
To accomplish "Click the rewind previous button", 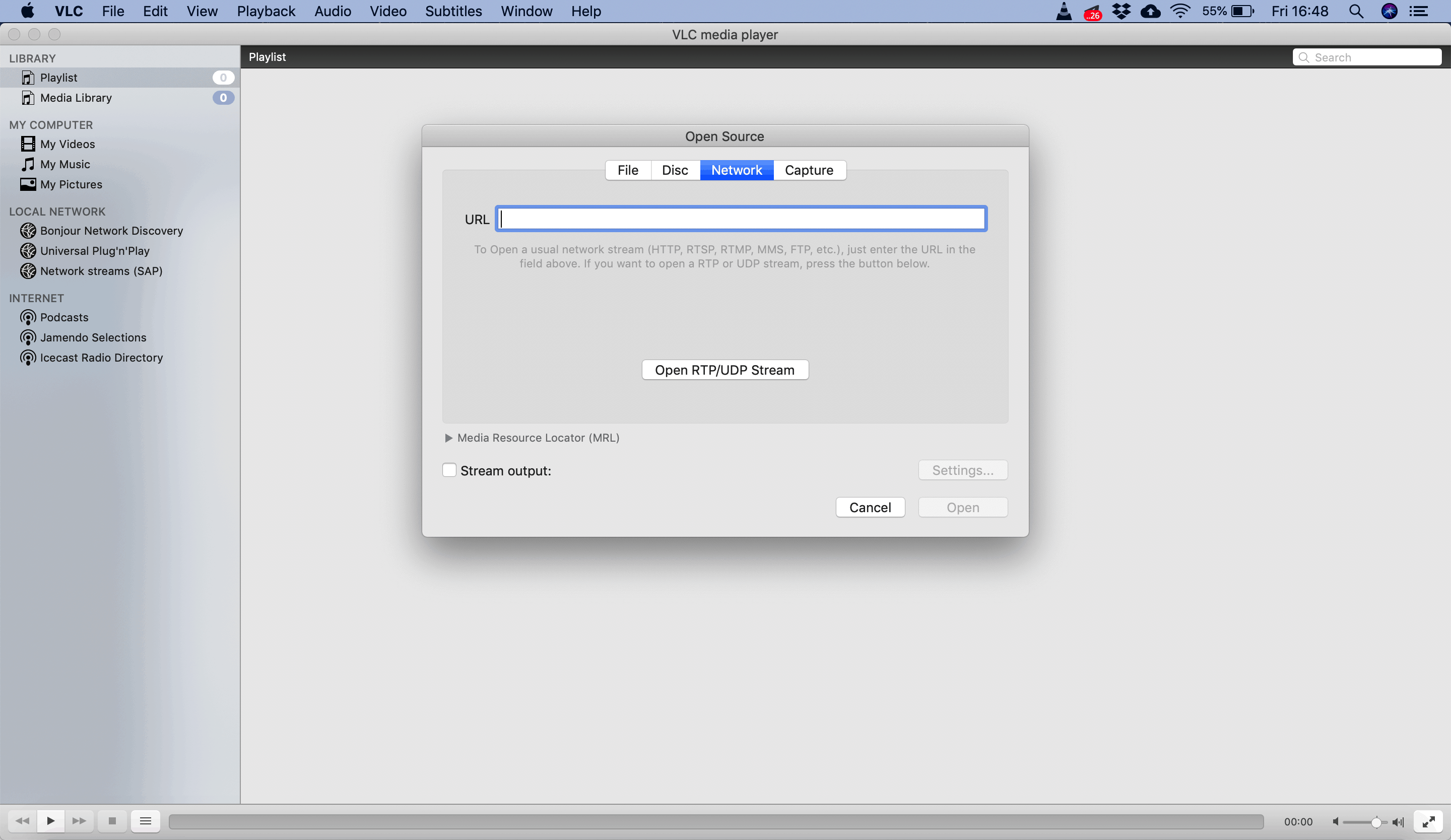I will click(23, 821).
